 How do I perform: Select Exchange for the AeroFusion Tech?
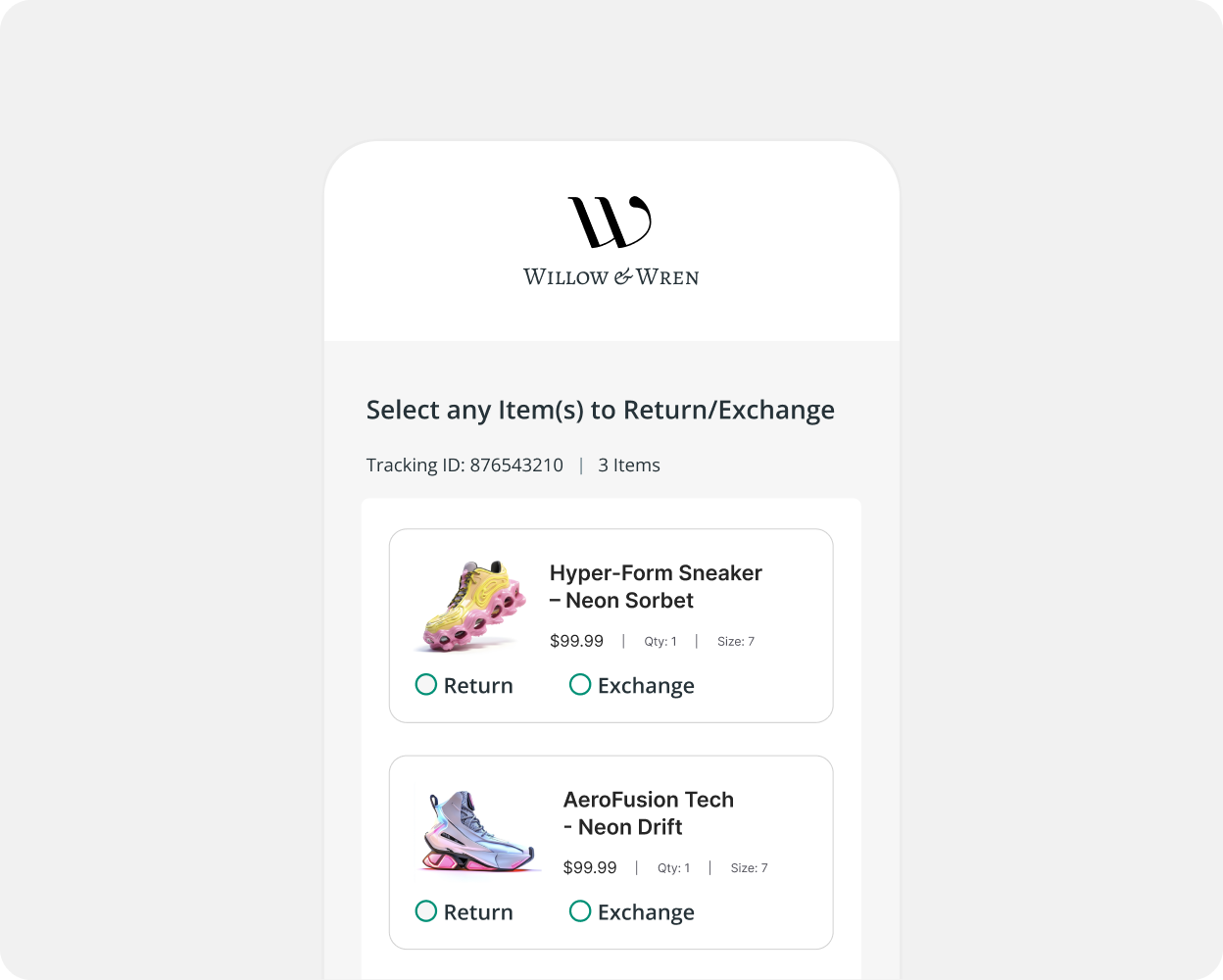coord(580,911)
